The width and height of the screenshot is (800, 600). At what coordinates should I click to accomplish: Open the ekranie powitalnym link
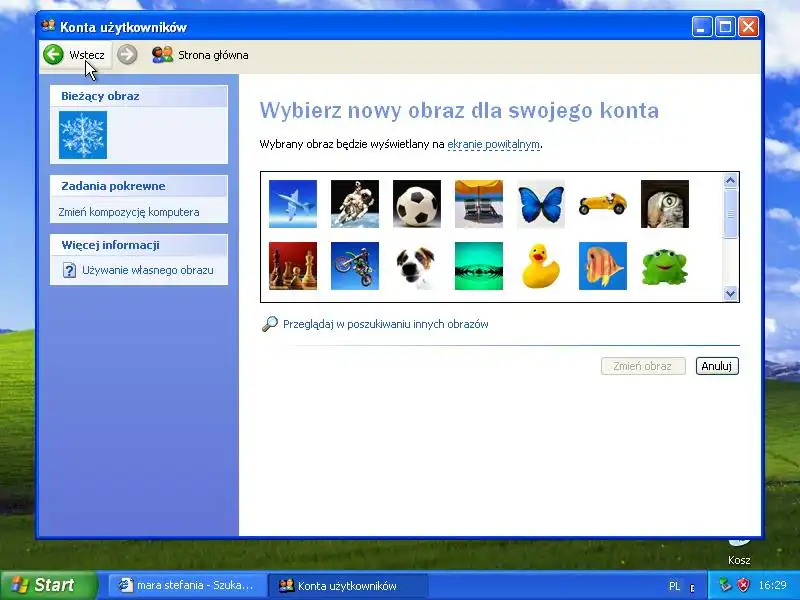493,144
